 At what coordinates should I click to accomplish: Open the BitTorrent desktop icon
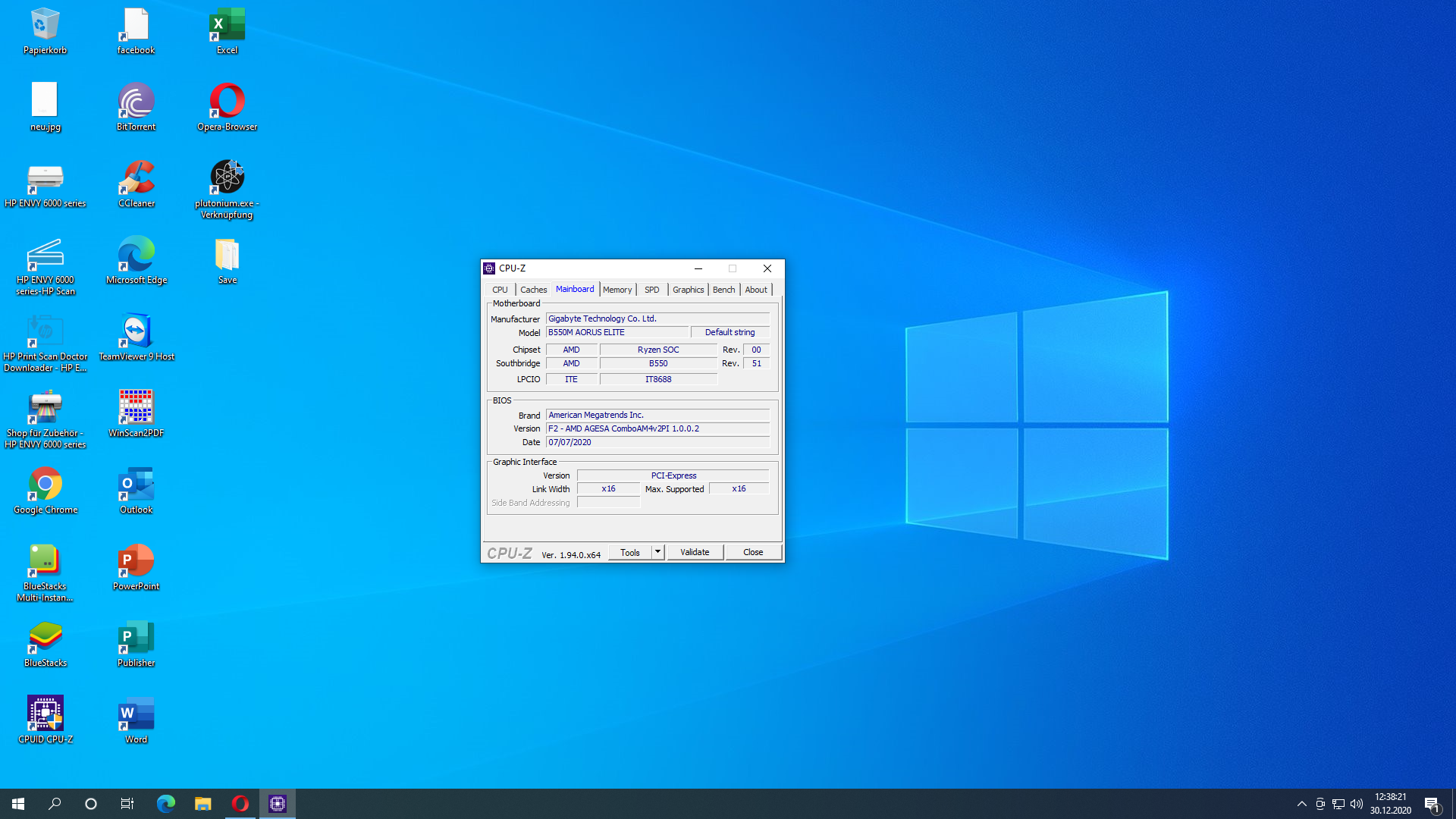point(136,102)
